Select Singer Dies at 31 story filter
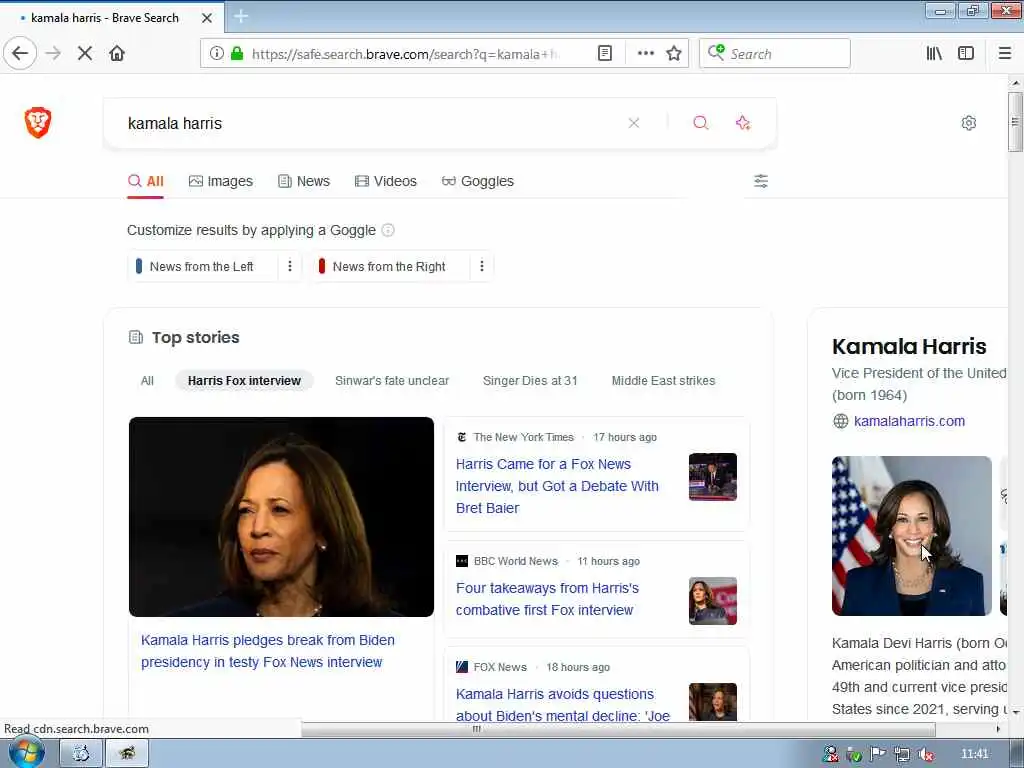This screenshot has height=768, width=1024. click(530, 381)
